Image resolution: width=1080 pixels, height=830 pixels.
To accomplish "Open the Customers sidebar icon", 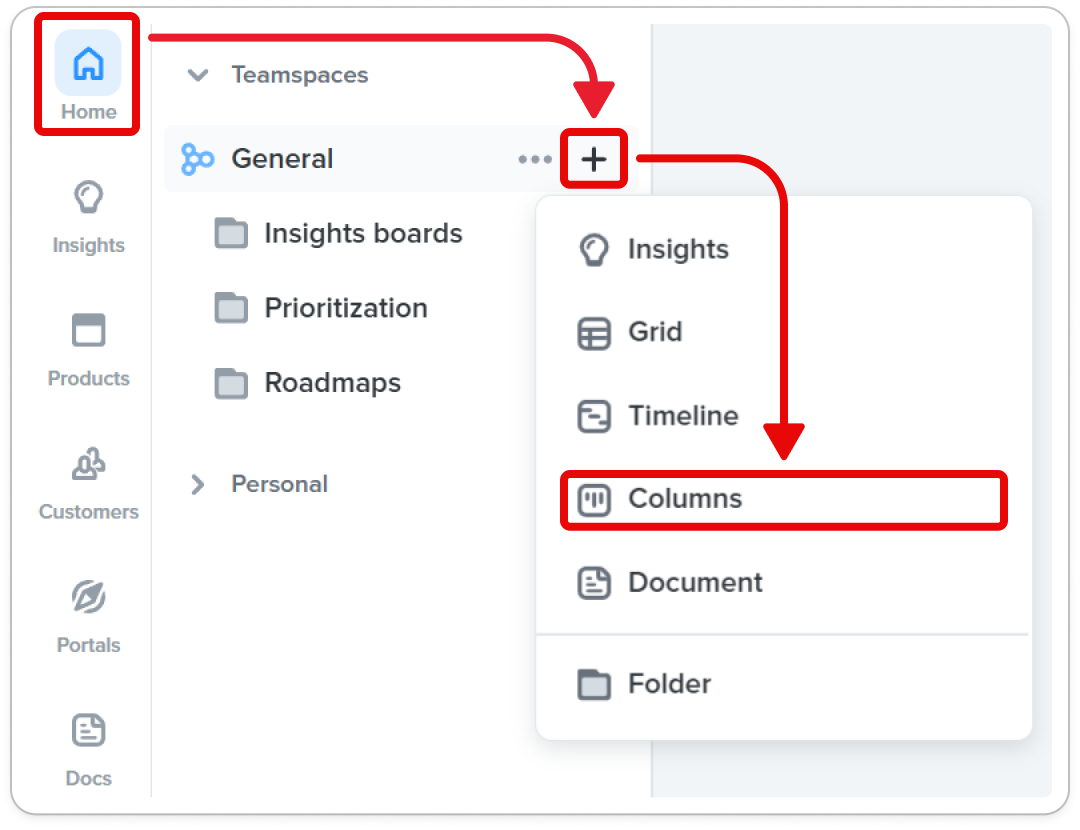I will (88, 483).
